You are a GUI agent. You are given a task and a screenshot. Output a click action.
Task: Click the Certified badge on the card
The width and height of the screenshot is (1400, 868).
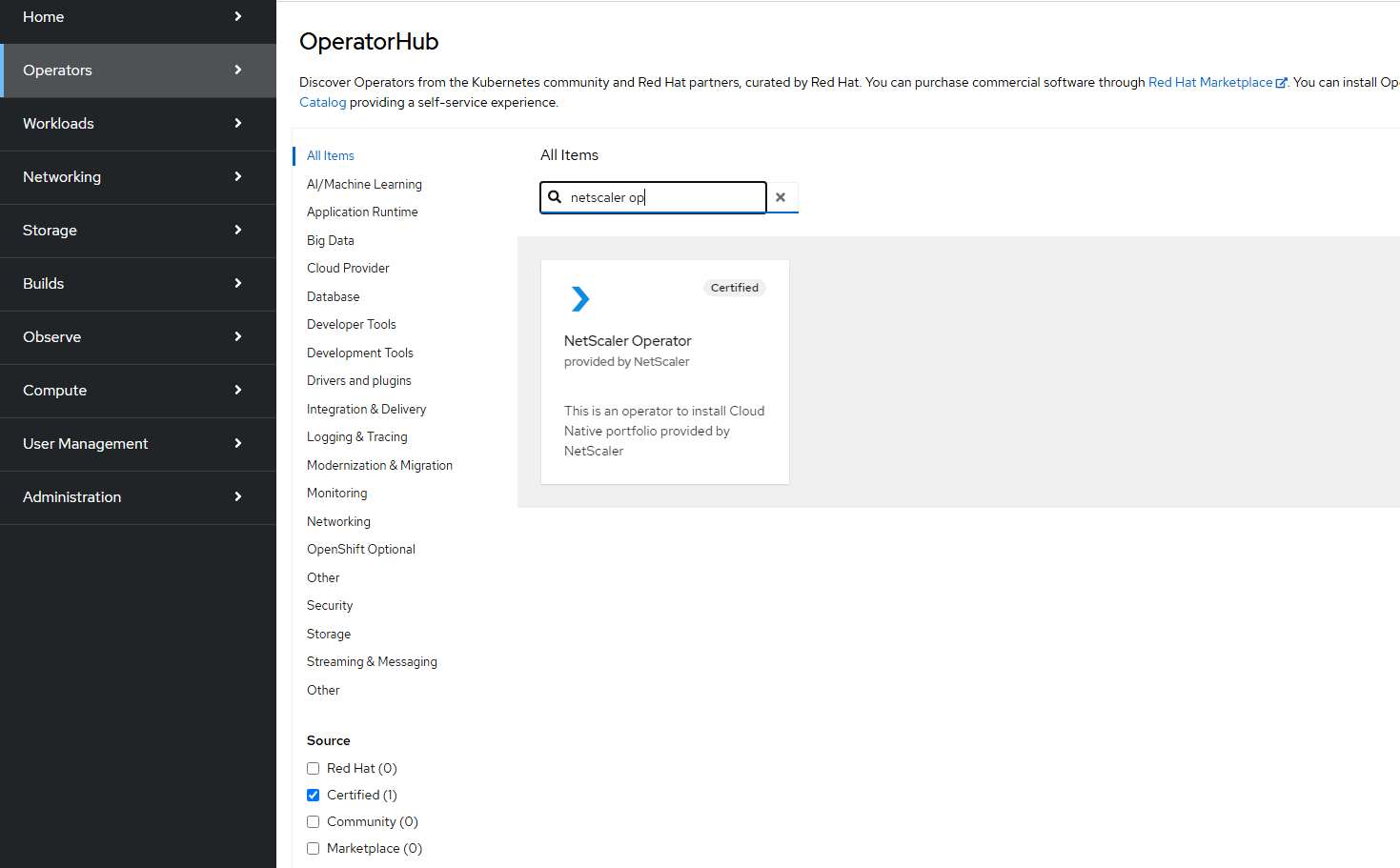(x=735, y=288)
